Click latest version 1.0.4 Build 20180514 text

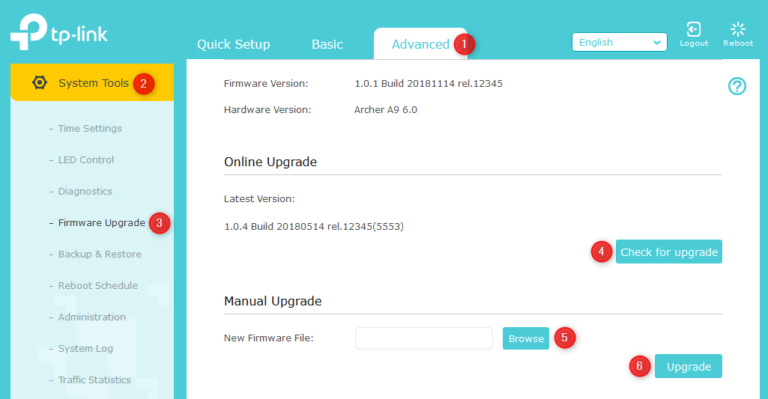click(x=314, y=226)
